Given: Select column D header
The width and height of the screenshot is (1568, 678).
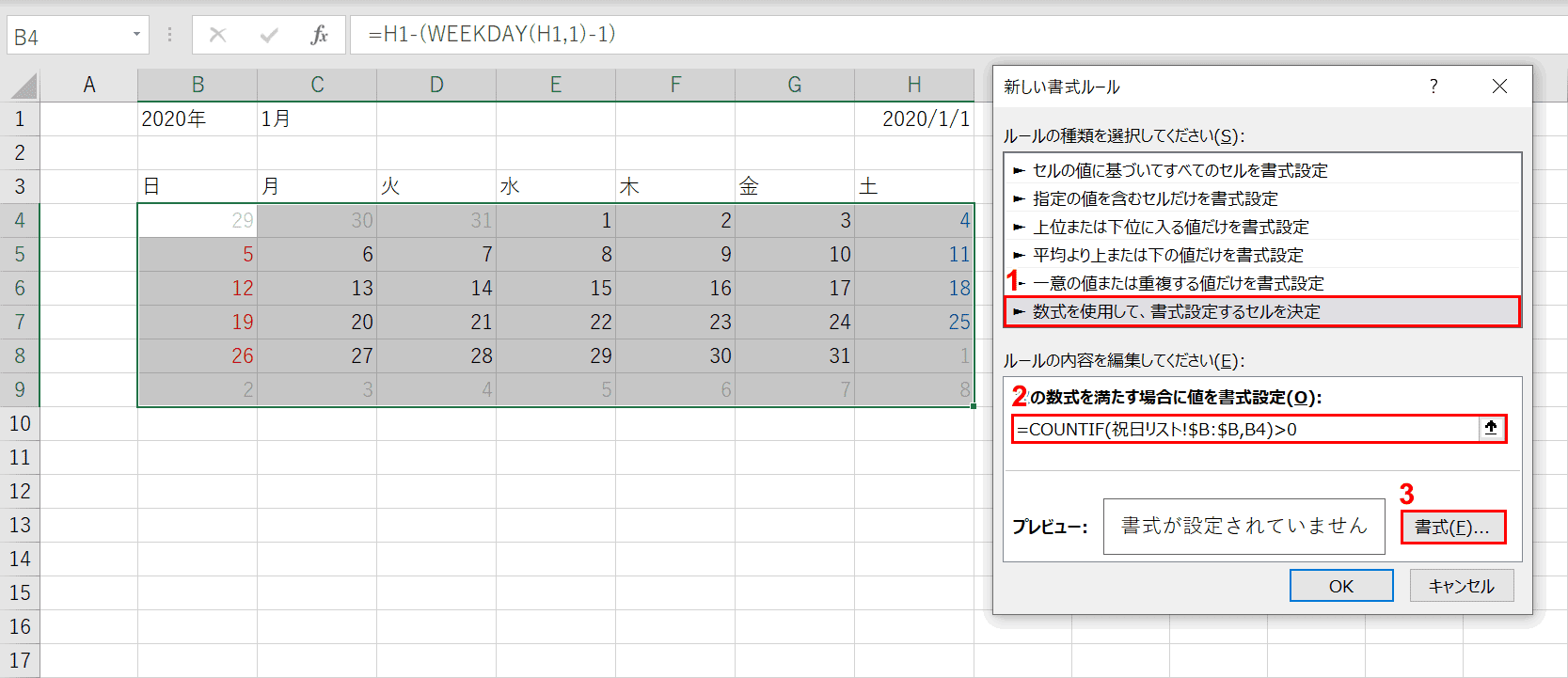Looking at the screenshot, I should (x=436, y=85).
